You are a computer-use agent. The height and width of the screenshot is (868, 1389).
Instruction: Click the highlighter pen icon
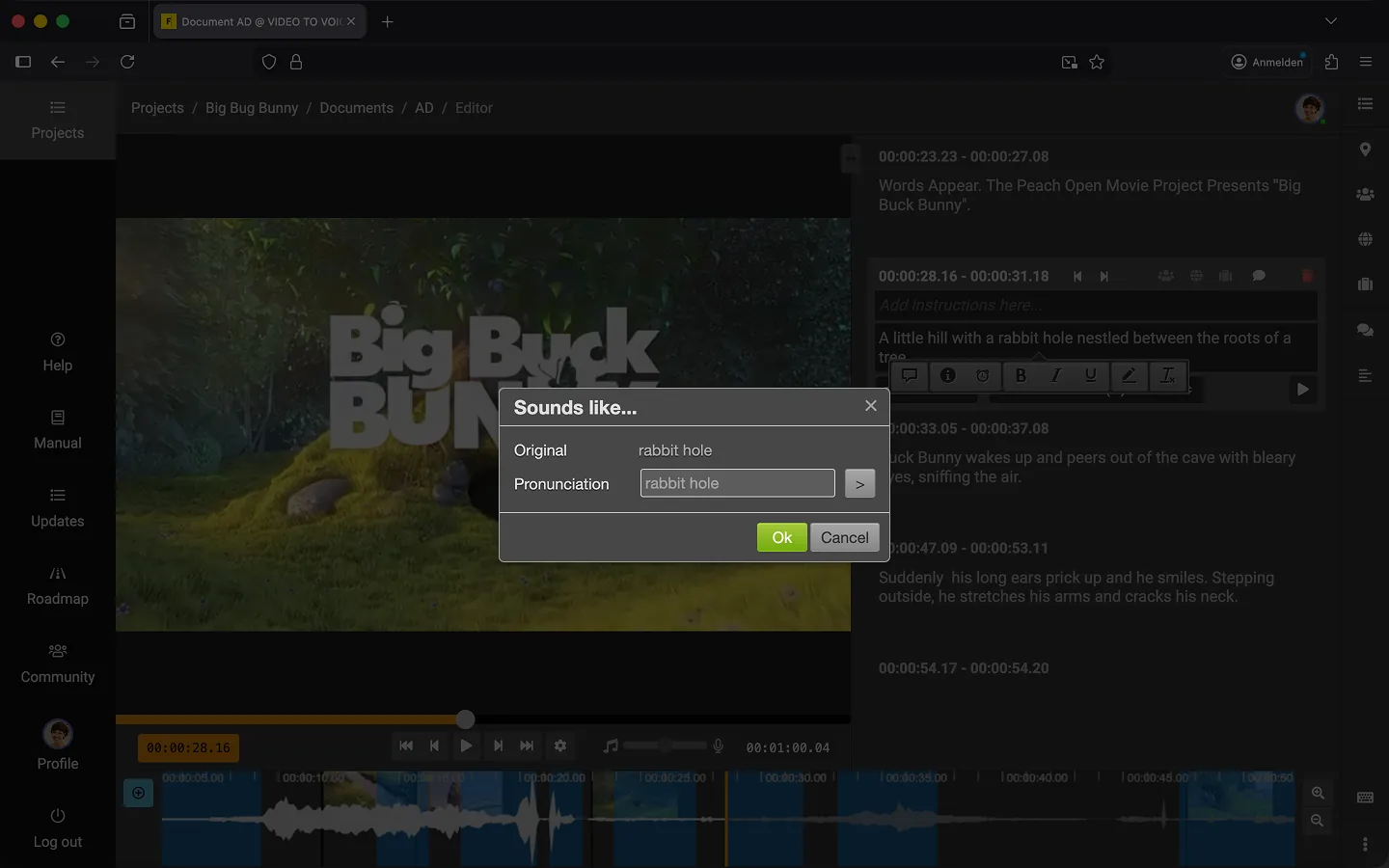click(1129, 376)
